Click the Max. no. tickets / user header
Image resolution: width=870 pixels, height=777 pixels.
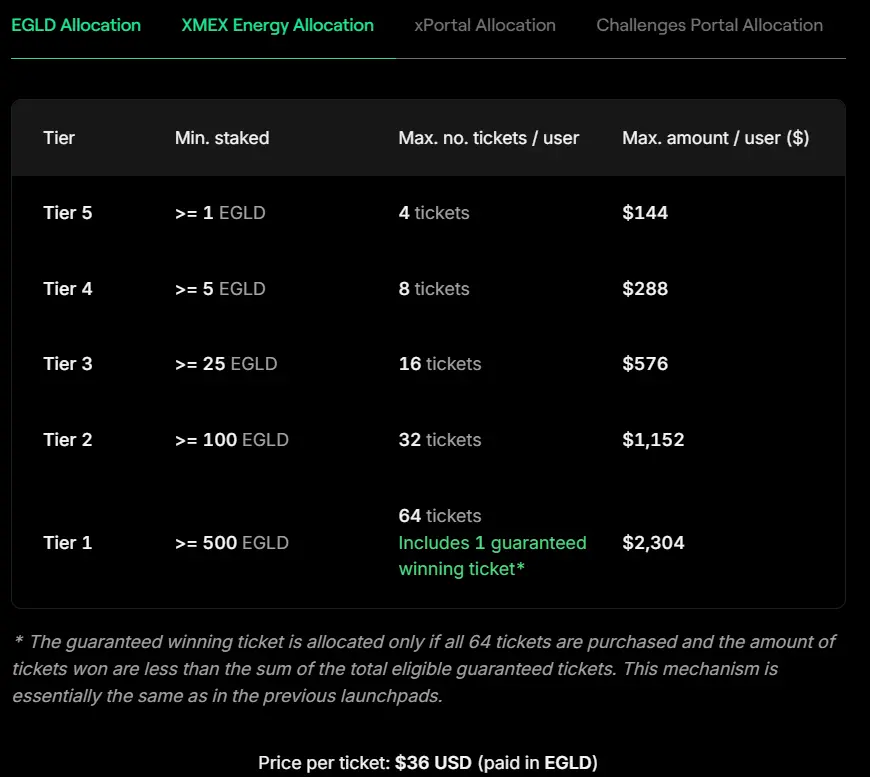(489, 138)
